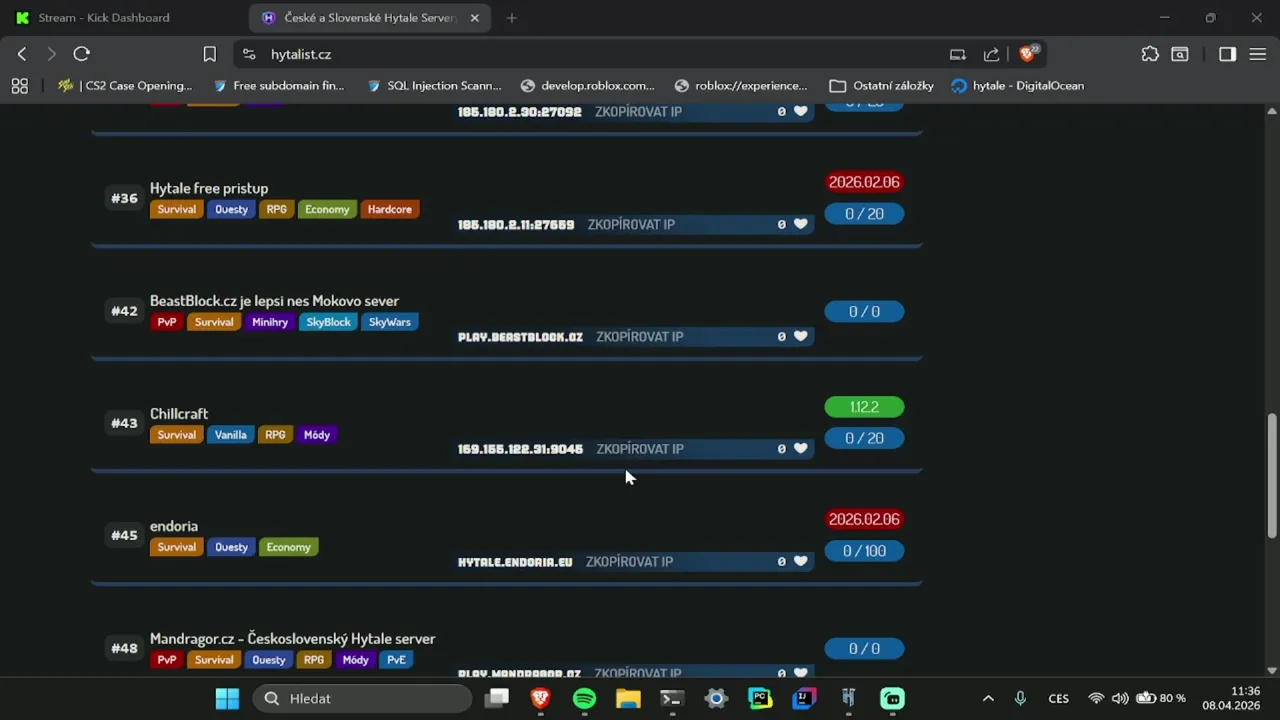Open Mandragor.cz Československý Hytale server listing
This screenshot has width=1280, height=720.
pos(292,638)
